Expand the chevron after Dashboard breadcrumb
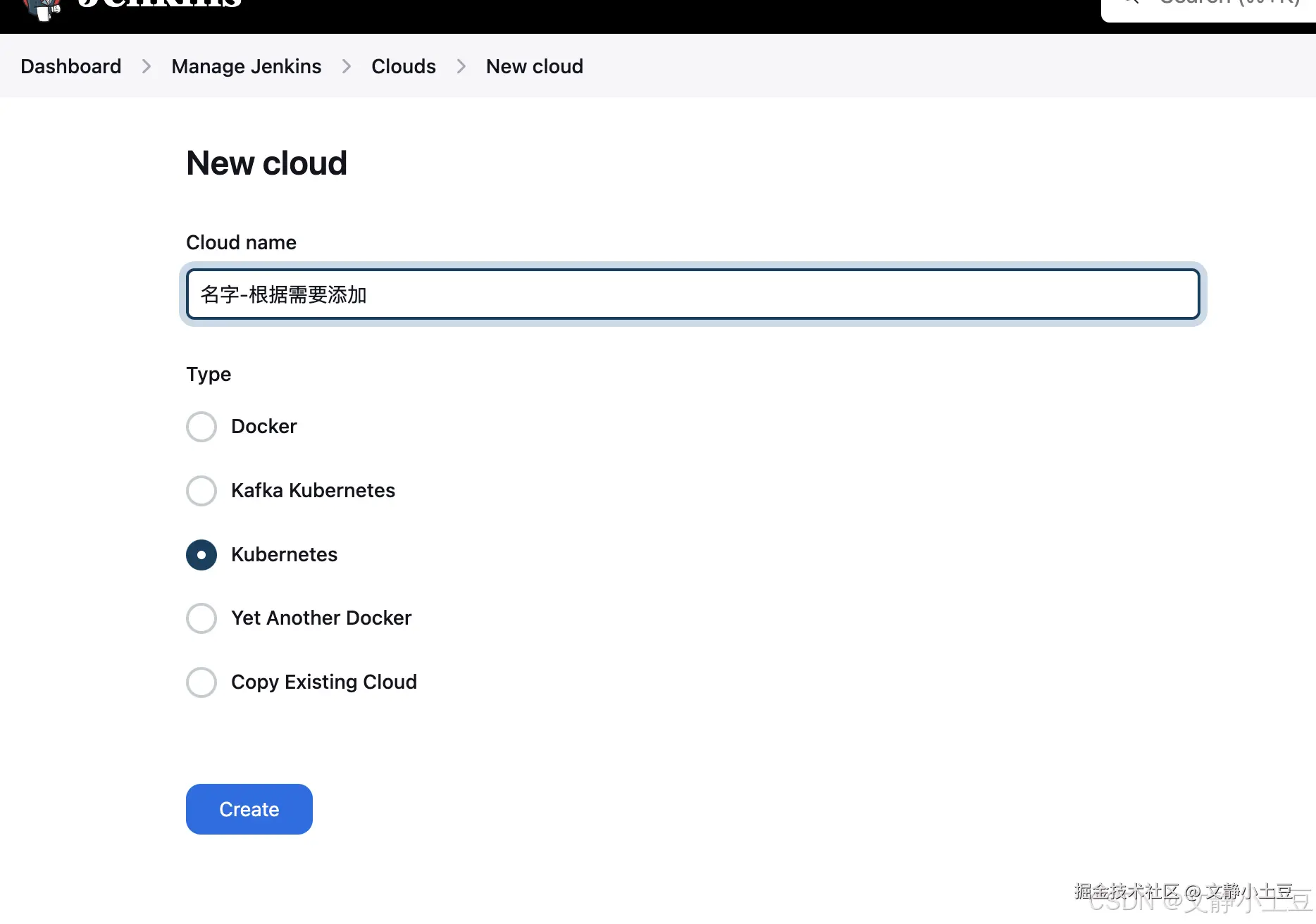Viewport: 1316px width, 924px height. click(147, 66)
